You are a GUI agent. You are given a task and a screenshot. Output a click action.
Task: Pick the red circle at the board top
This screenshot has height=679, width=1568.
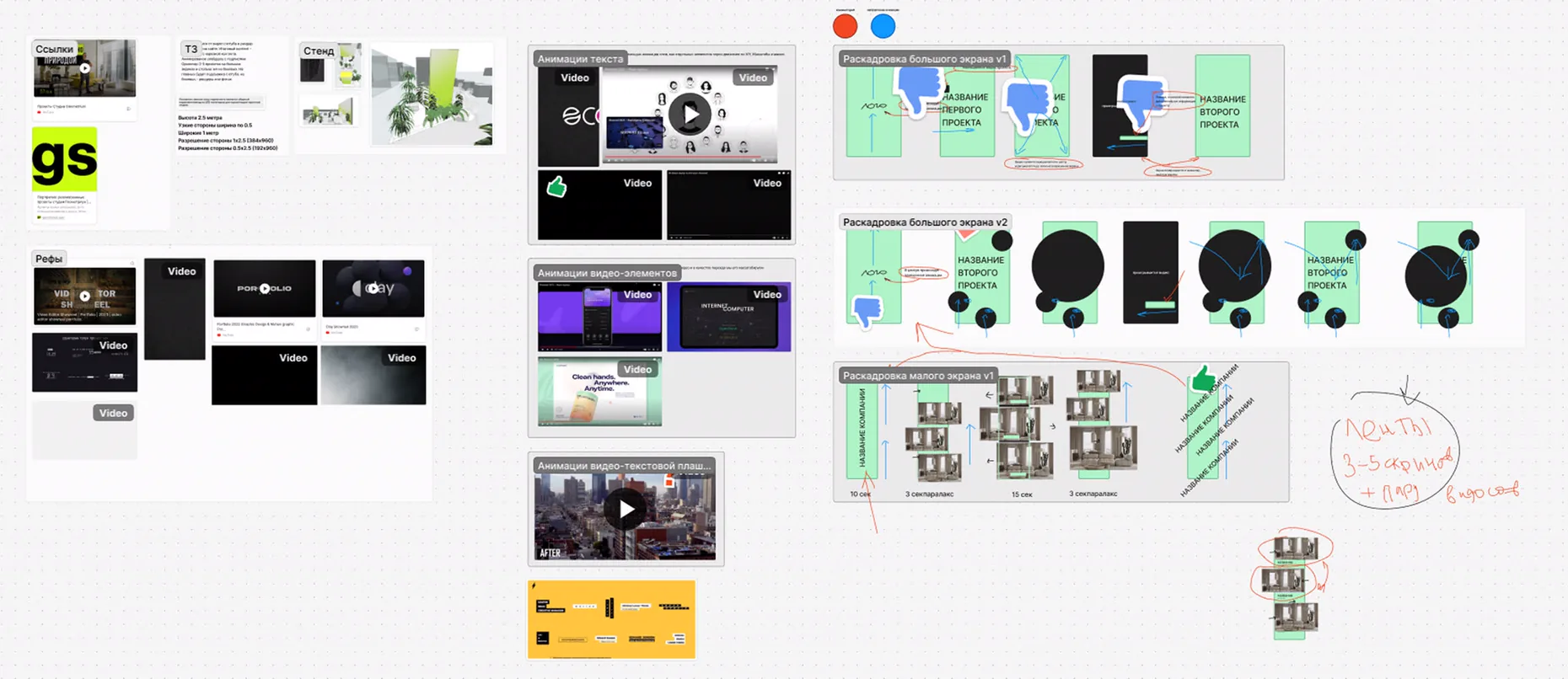click(845, 26)
